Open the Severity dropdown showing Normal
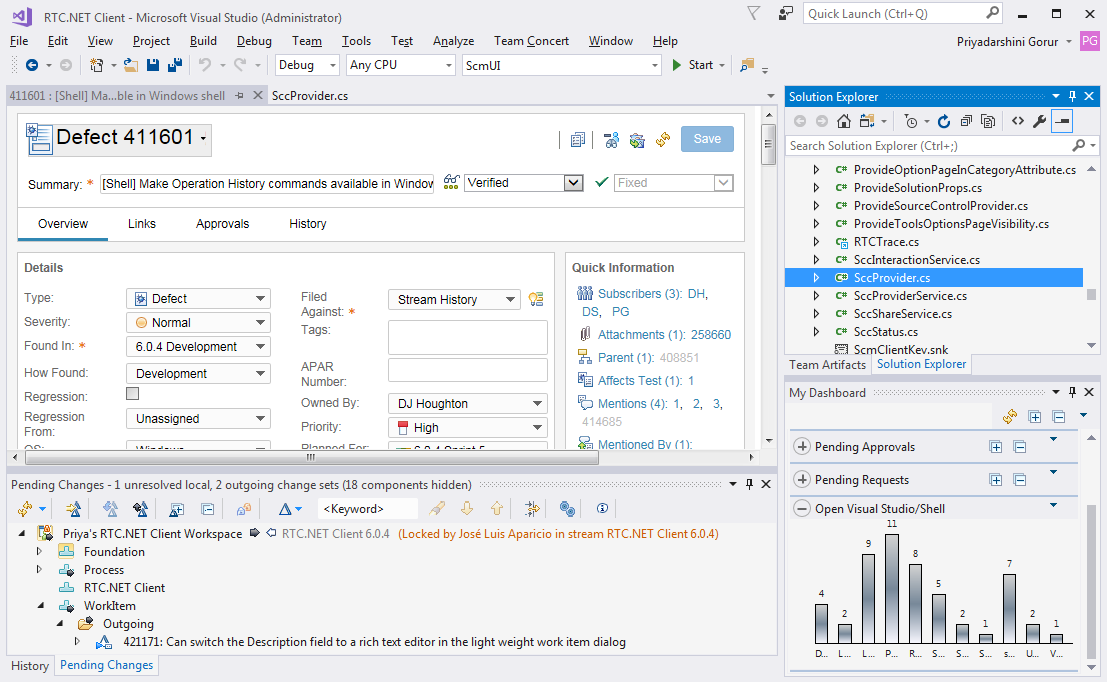The width and height of the screenshot is (1107, 682). point(198,323)
